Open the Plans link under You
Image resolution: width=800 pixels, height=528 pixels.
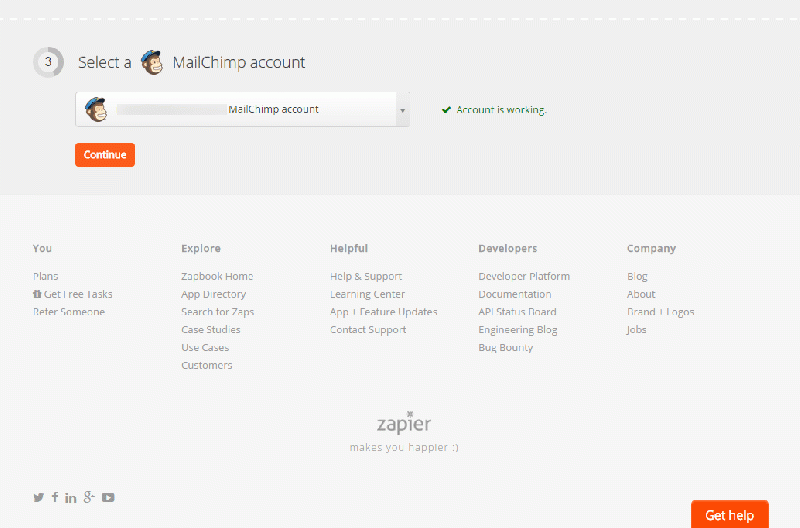[46, 276]
